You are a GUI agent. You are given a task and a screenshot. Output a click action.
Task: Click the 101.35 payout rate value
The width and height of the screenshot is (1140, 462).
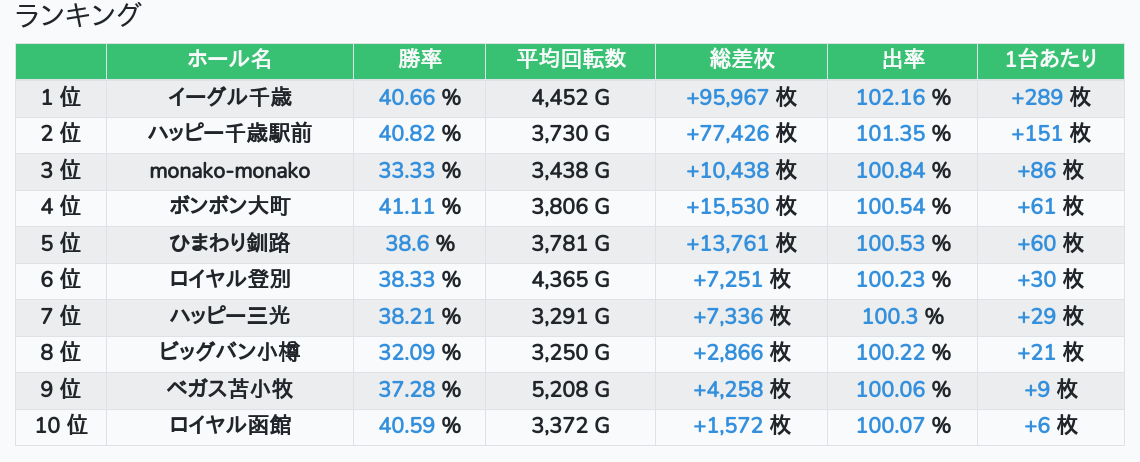point(890,134)
